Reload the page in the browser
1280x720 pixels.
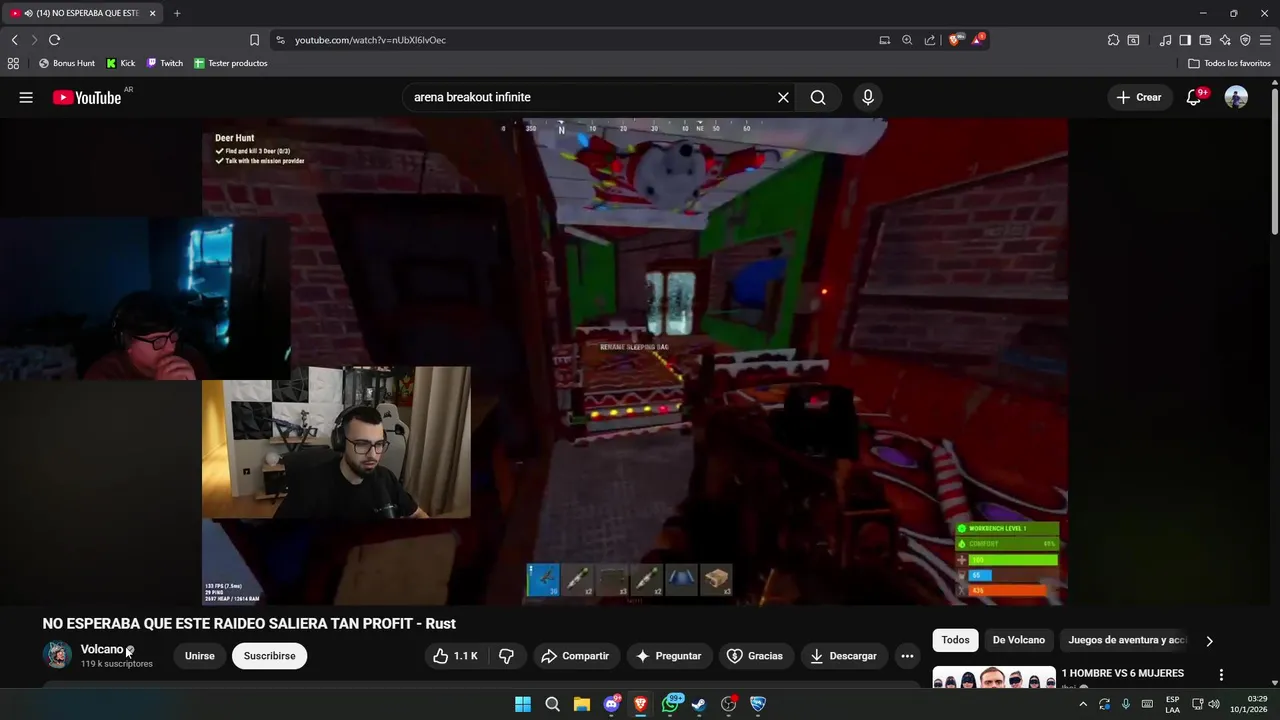54,40
